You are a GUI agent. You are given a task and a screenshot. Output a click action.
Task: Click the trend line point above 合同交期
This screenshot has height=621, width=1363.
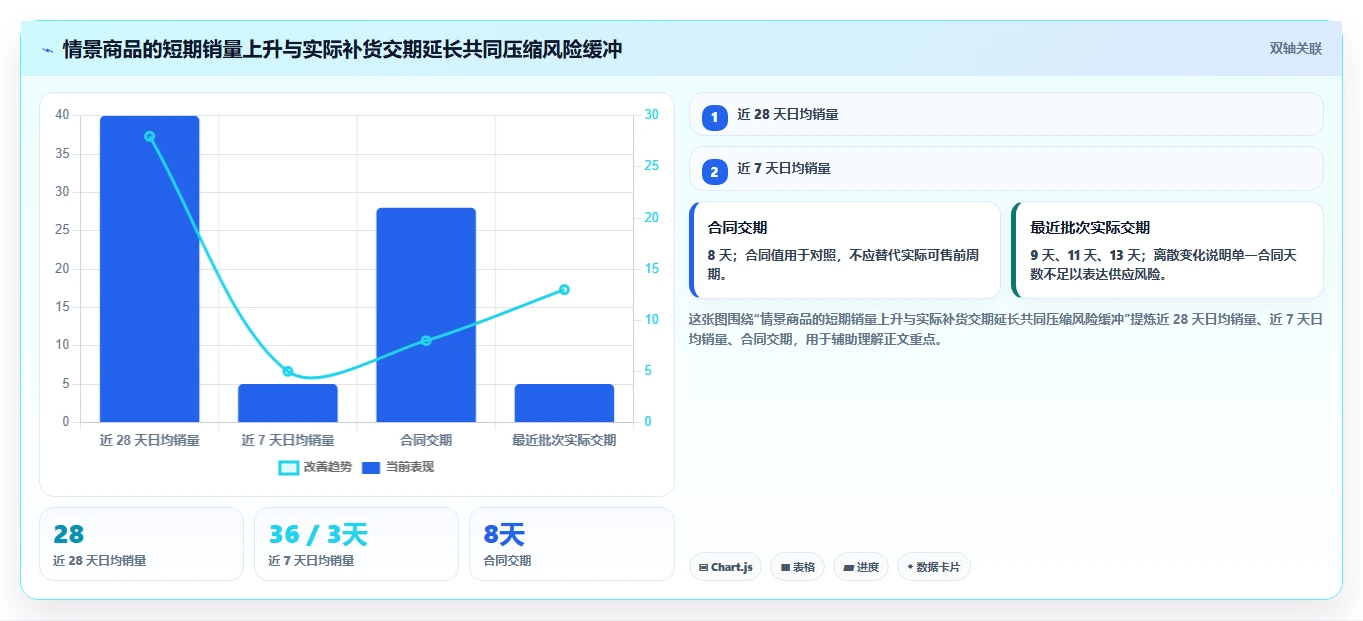click(426, 341)
